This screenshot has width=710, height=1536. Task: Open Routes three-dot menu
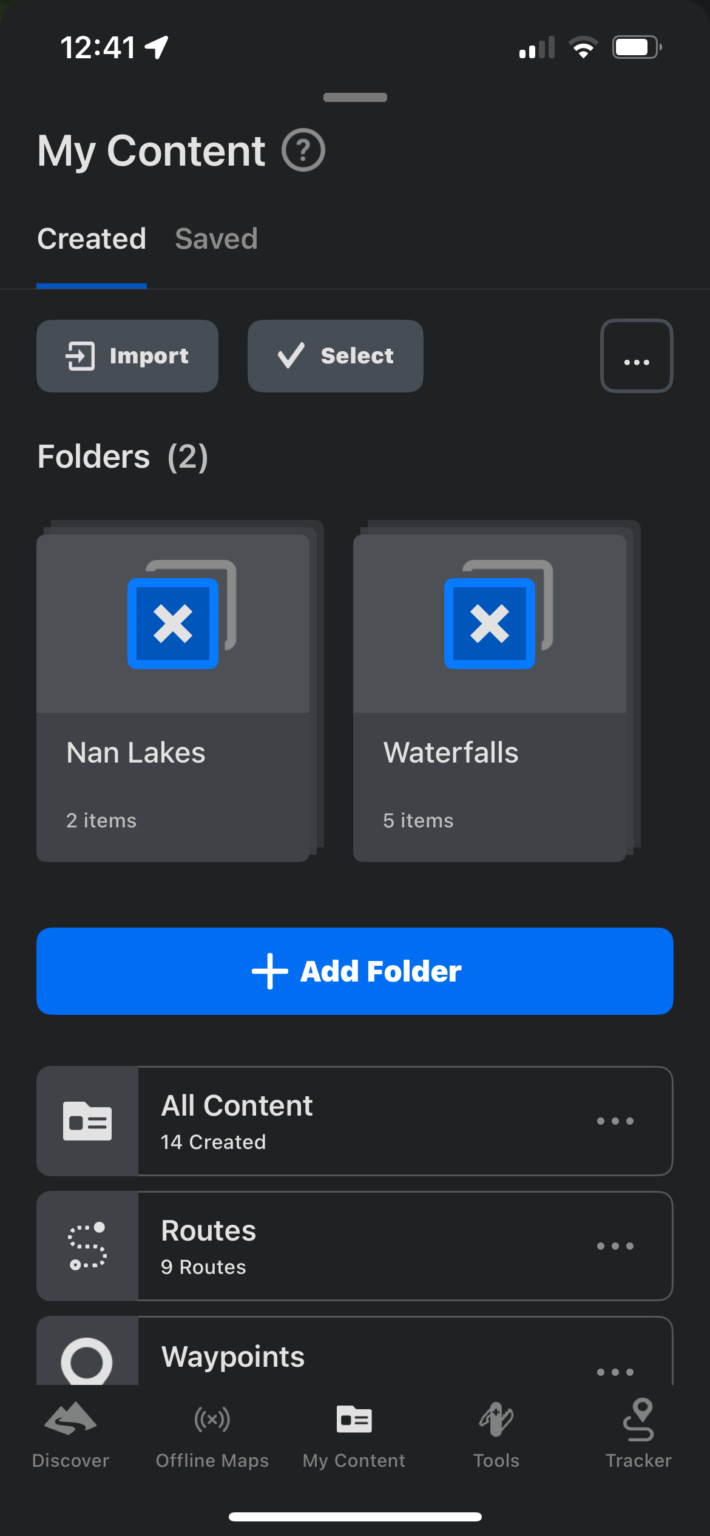615,1246
